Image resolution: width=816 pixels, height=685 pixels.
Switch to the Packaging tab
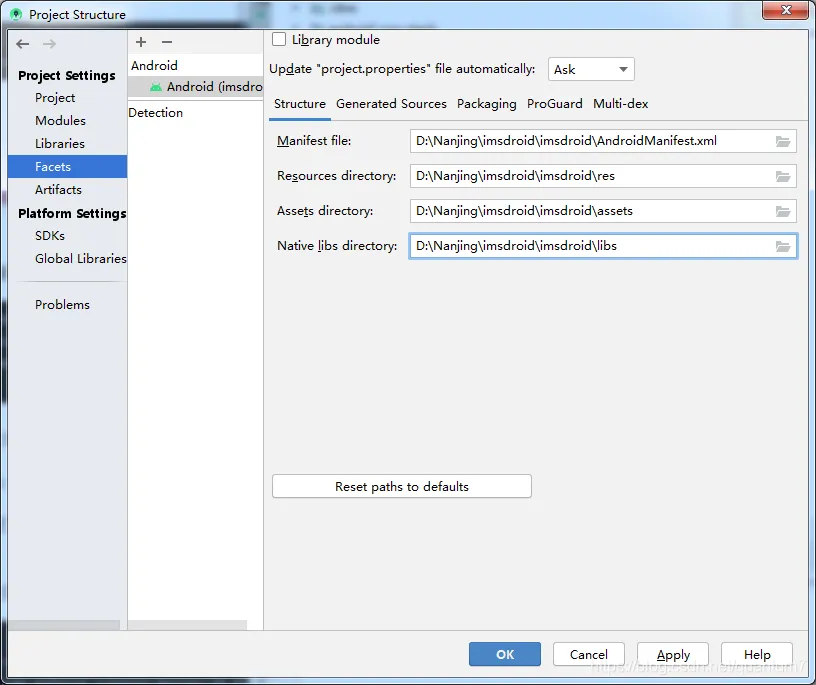(487, 104)
